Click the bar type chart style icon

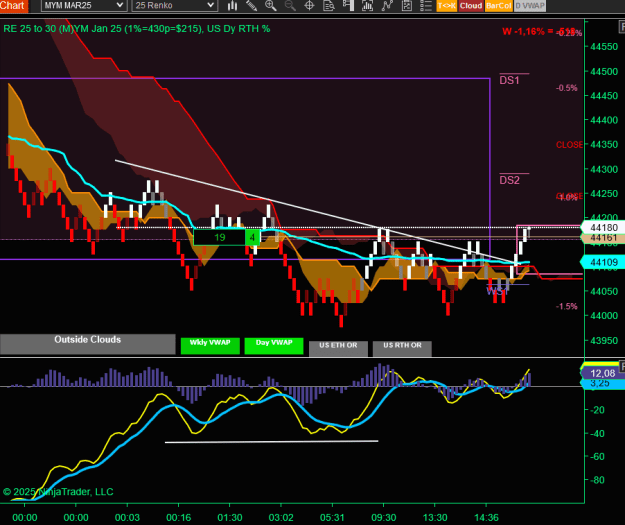[x=232, y=6]
